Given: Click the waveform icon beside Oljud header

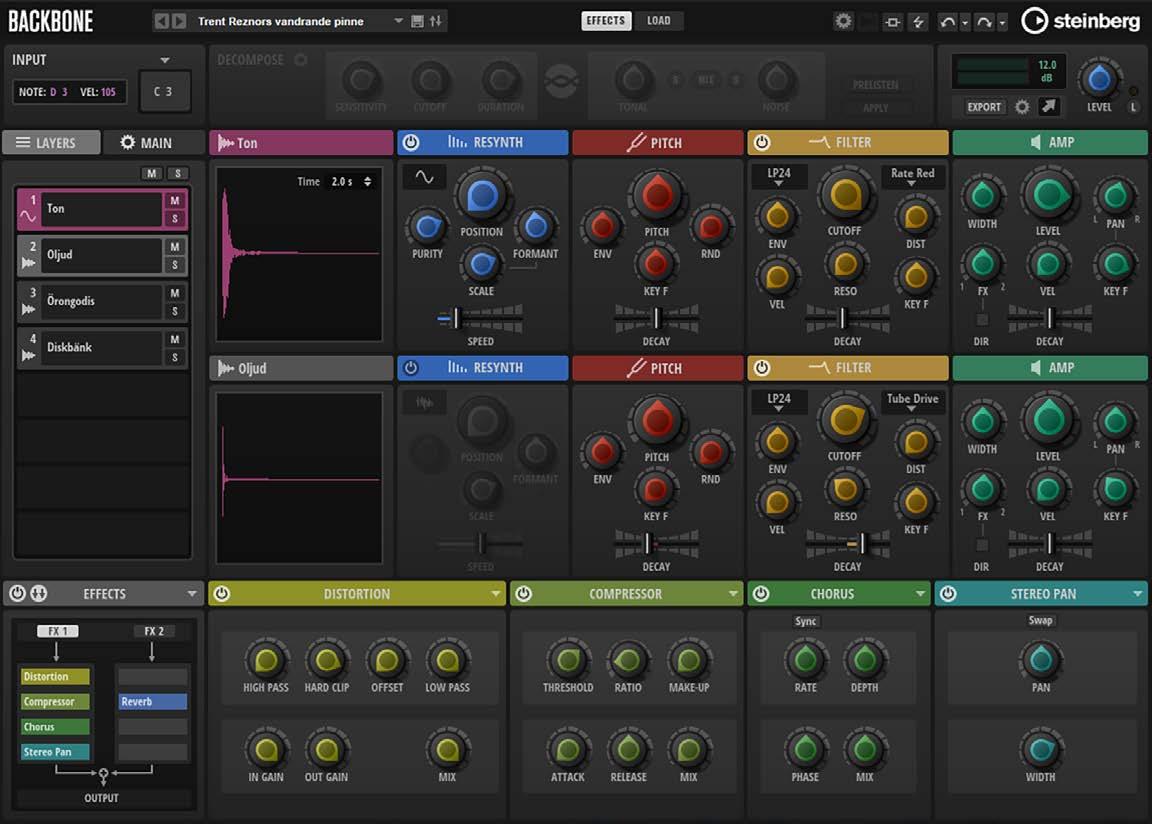Looking at the screenshot, I should pos(226,368).
